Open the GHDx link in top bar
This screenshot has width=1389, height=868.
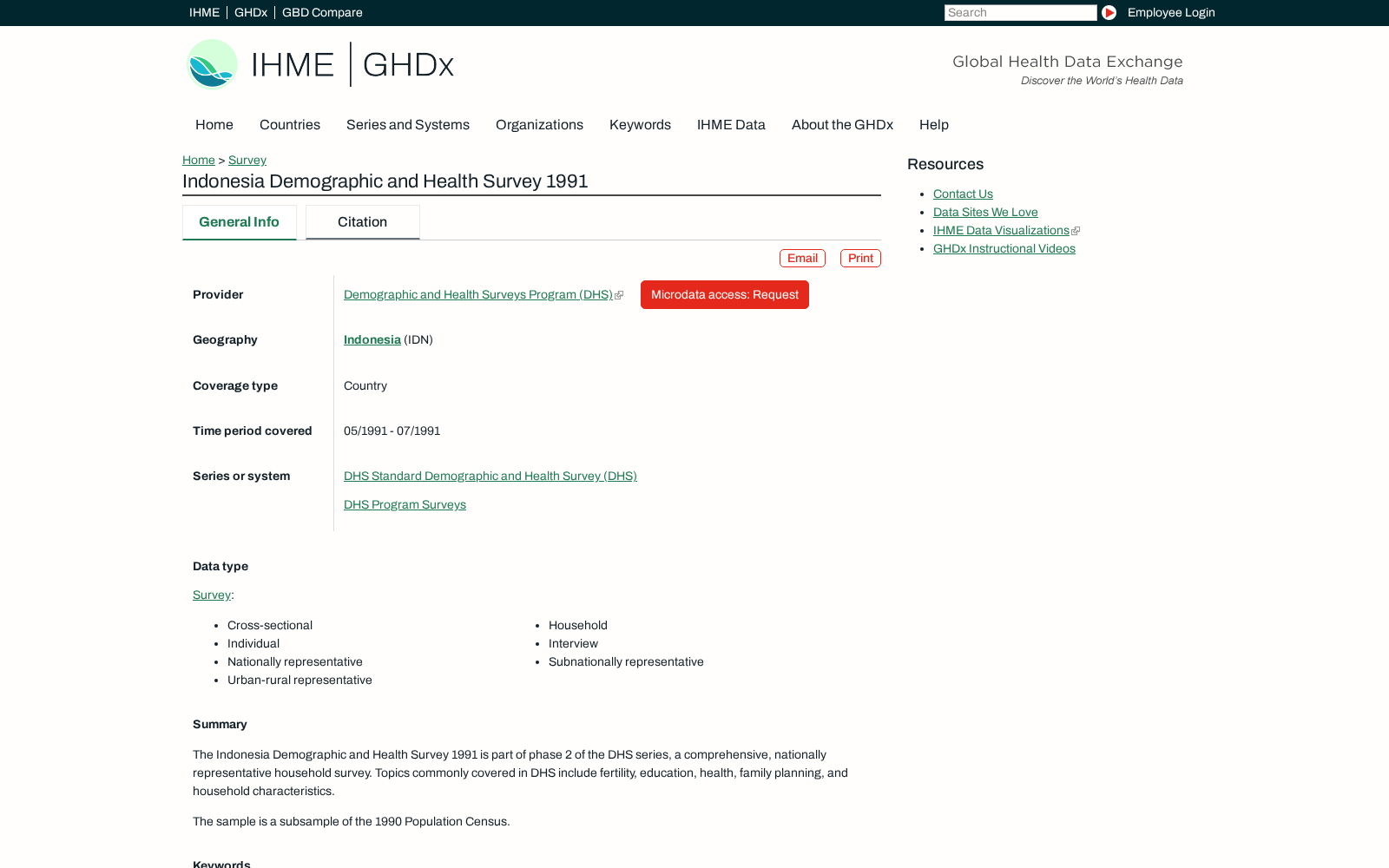251,12
